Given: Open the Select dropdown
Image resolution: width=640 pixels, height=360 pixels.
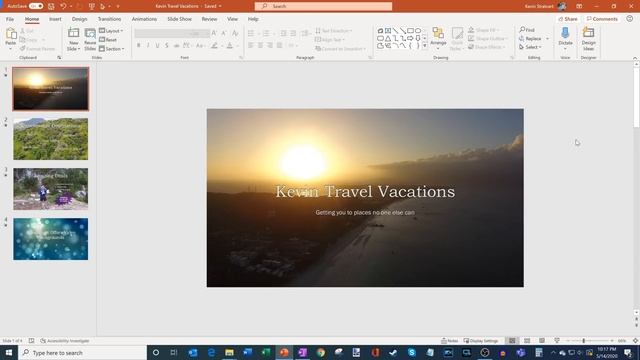Looking at the screenshot, I should tap(530, 47).
